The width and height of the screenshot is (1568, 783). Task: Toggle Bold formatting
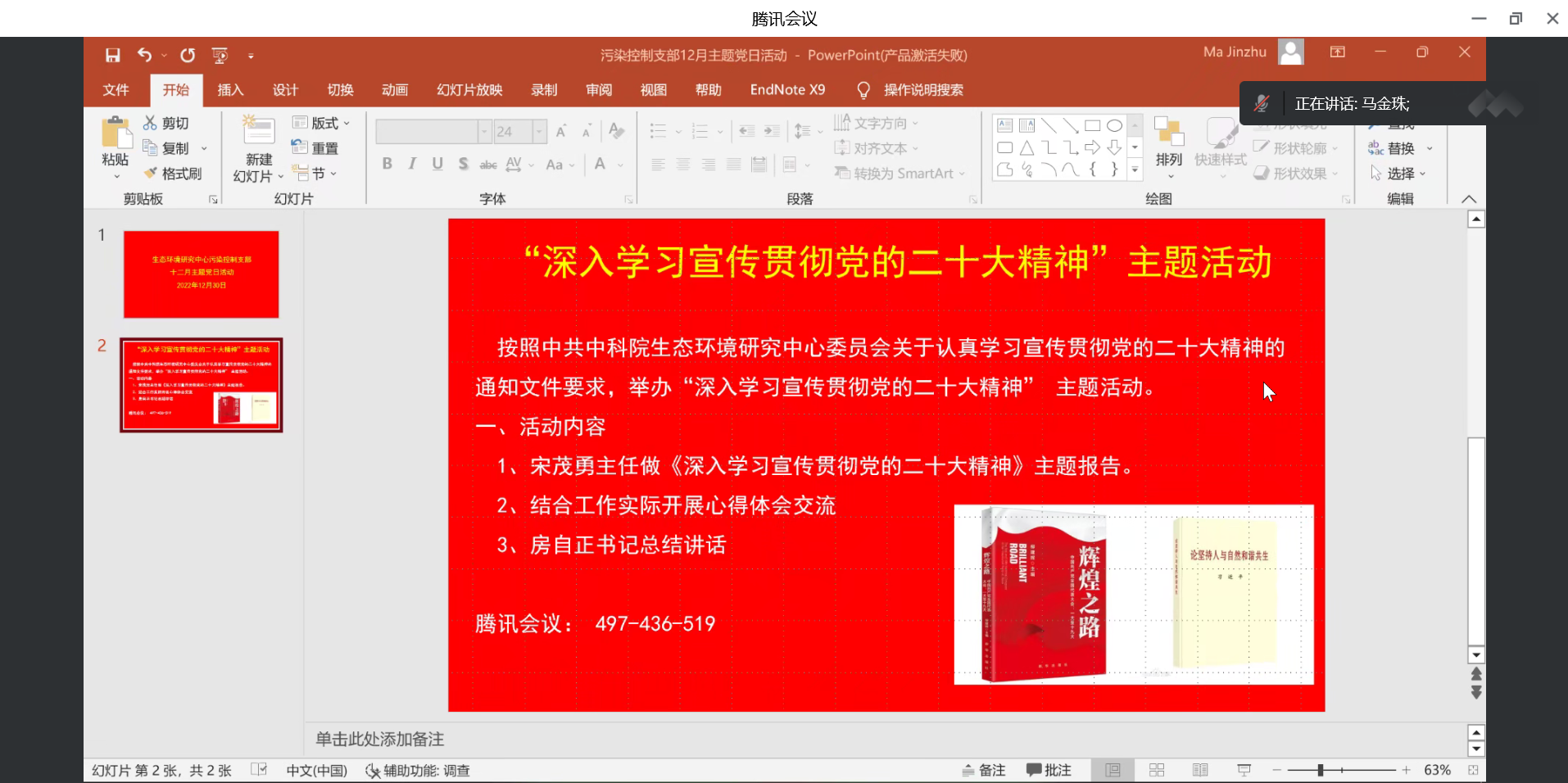[387, 164]
